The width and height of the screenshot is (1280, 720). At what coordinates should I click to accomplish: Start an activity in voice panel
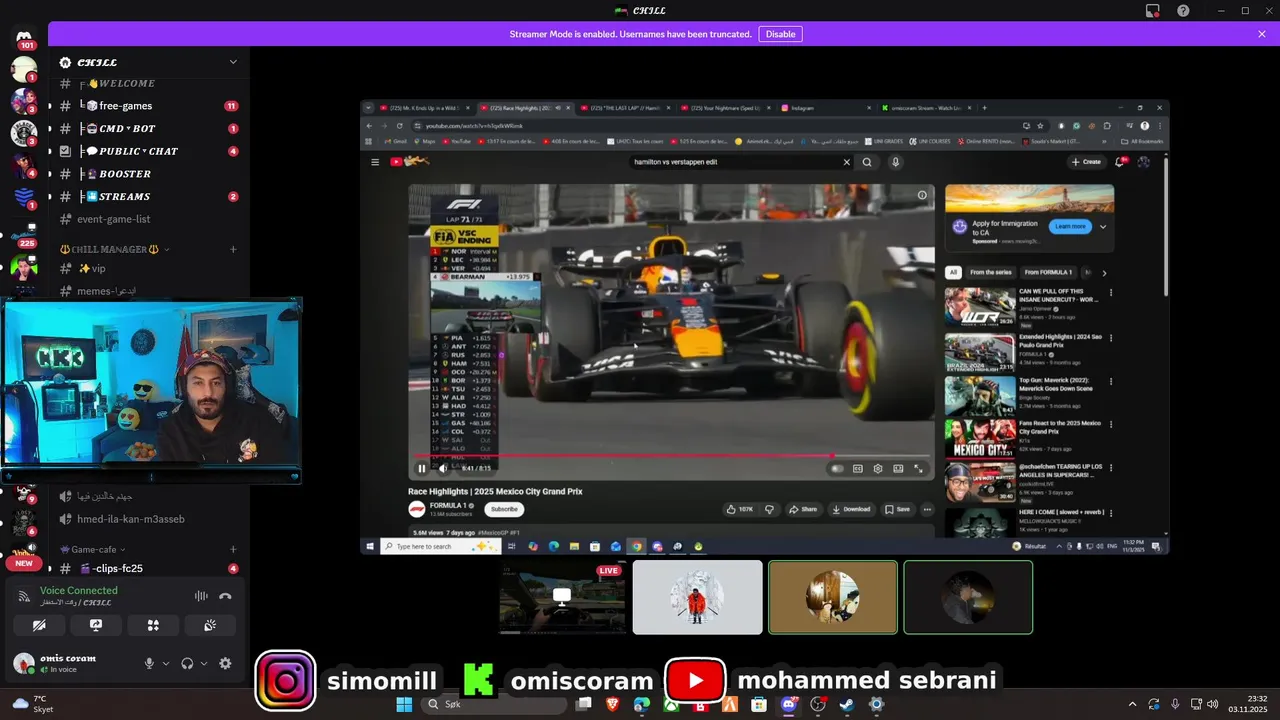pos(153,625)
